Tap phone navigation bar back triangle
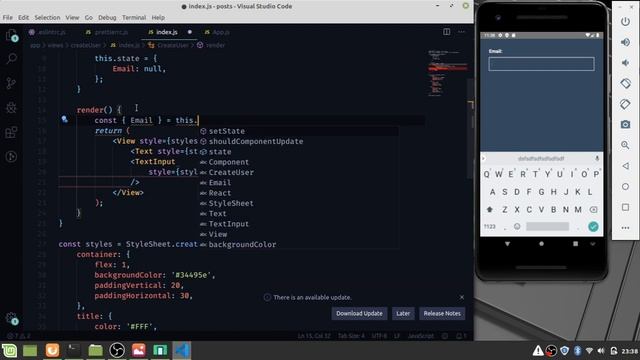The width and height of the screenshot is (640, 360). tap(507, 244)
